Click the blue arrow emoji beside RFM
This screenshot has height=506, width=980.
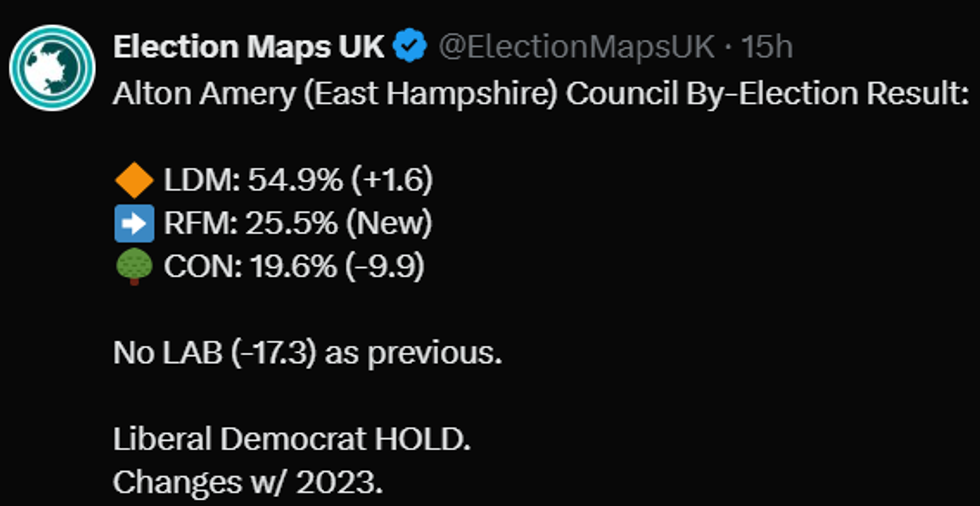tap(133, 223)
